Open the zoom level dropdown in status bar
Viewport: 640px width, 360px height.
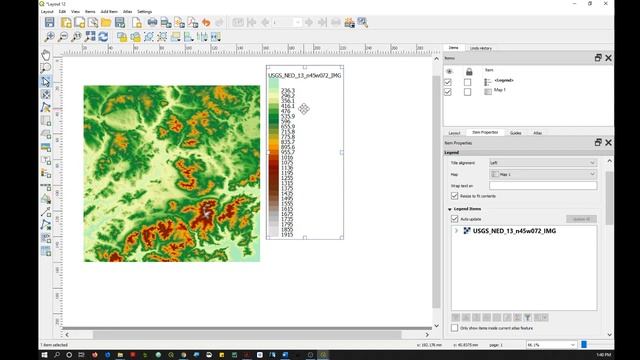point(551,345)
